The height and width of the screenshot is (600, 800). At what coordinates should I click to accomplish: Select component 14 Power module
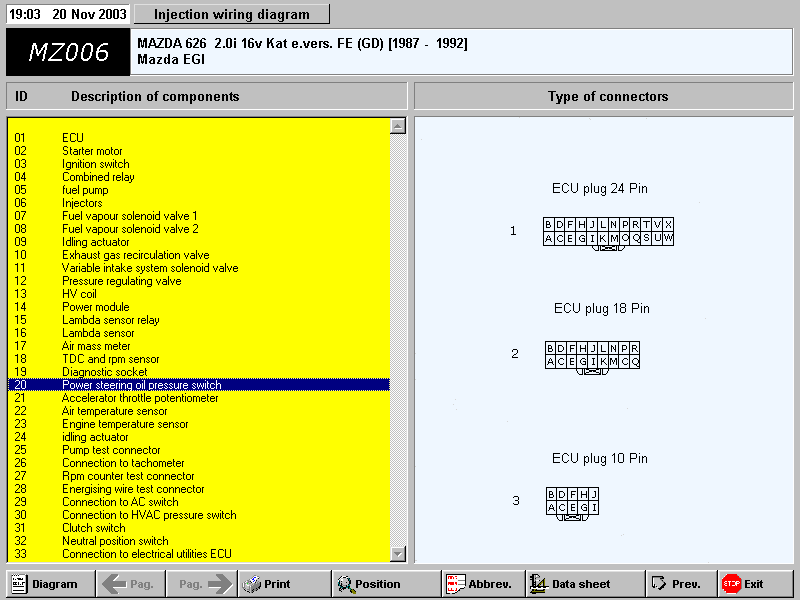point(199,307)
